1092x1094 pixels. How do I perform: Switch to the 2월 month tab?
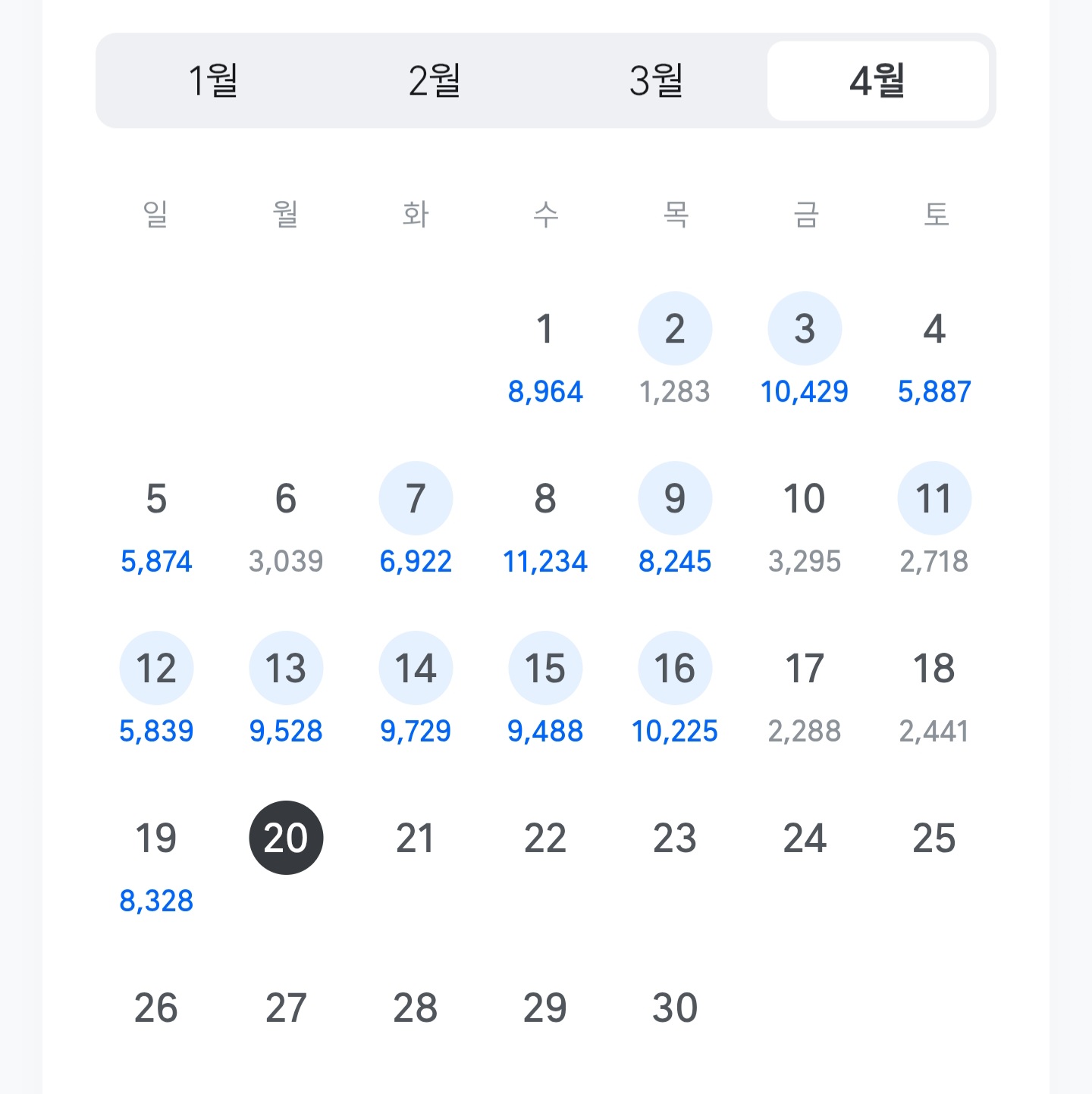pos(435,80)
